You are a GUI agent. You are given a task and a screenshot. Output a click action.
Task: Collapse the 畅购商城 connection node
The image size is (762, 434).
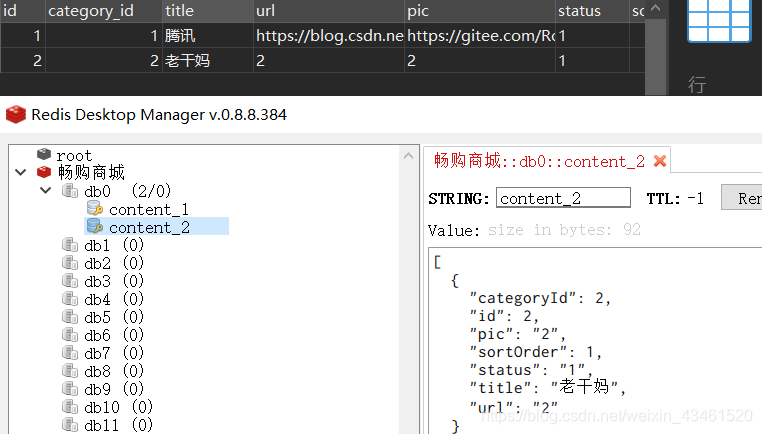point(20,172)
